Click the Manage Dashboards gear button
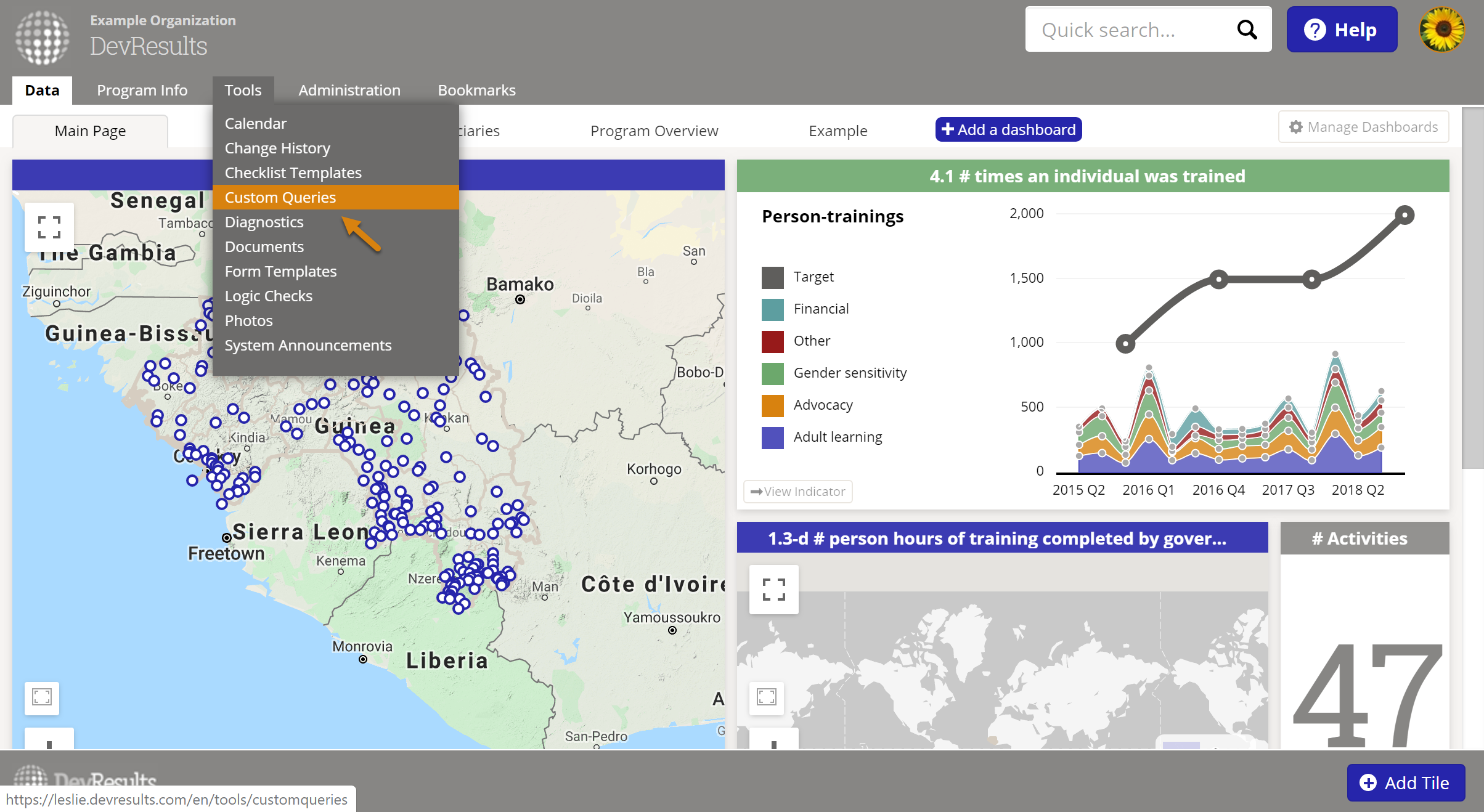 pos(1363,127)
